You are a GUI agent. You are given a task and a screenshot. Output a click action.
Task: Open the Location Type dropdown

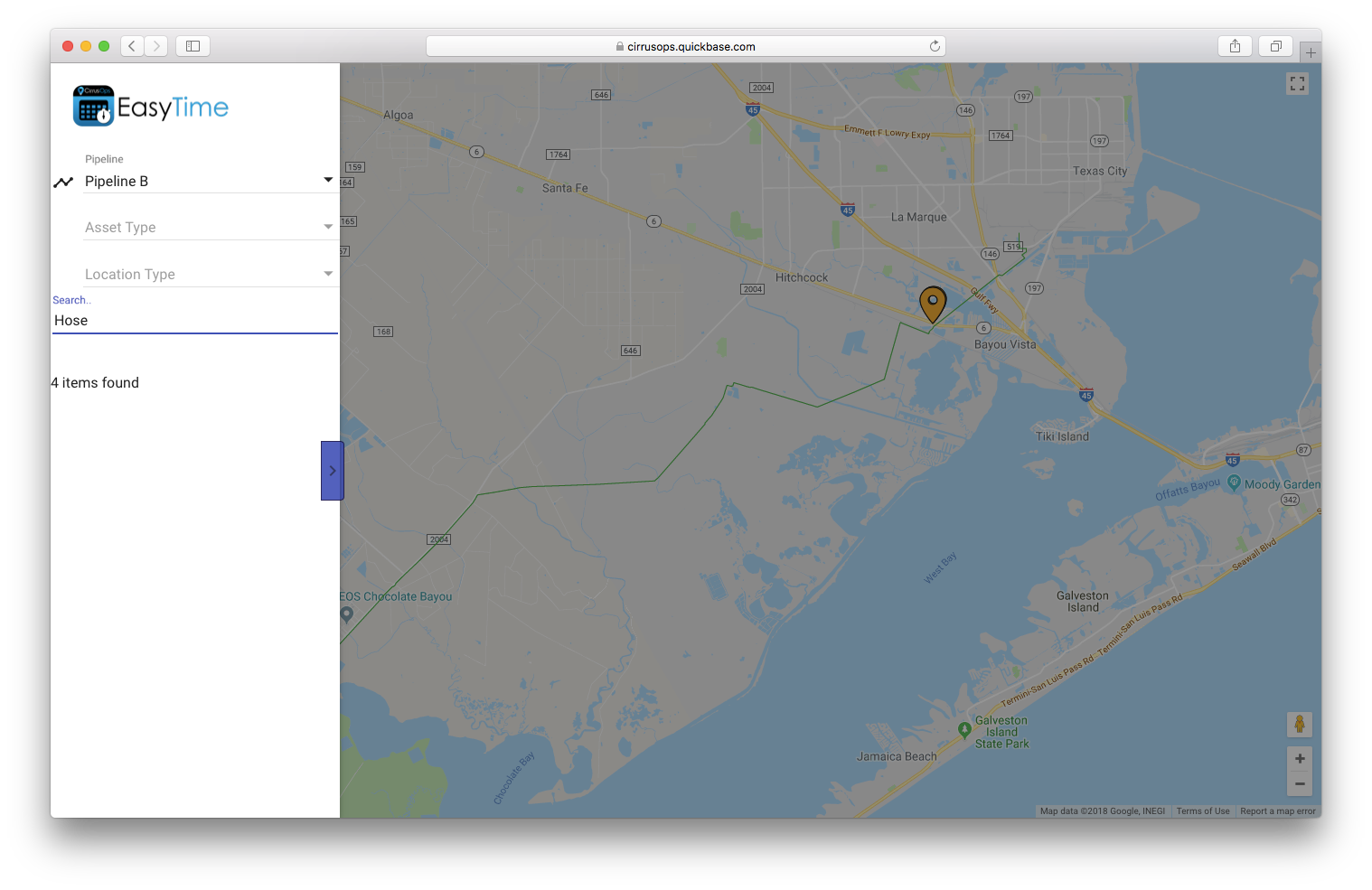coord(327,273)
